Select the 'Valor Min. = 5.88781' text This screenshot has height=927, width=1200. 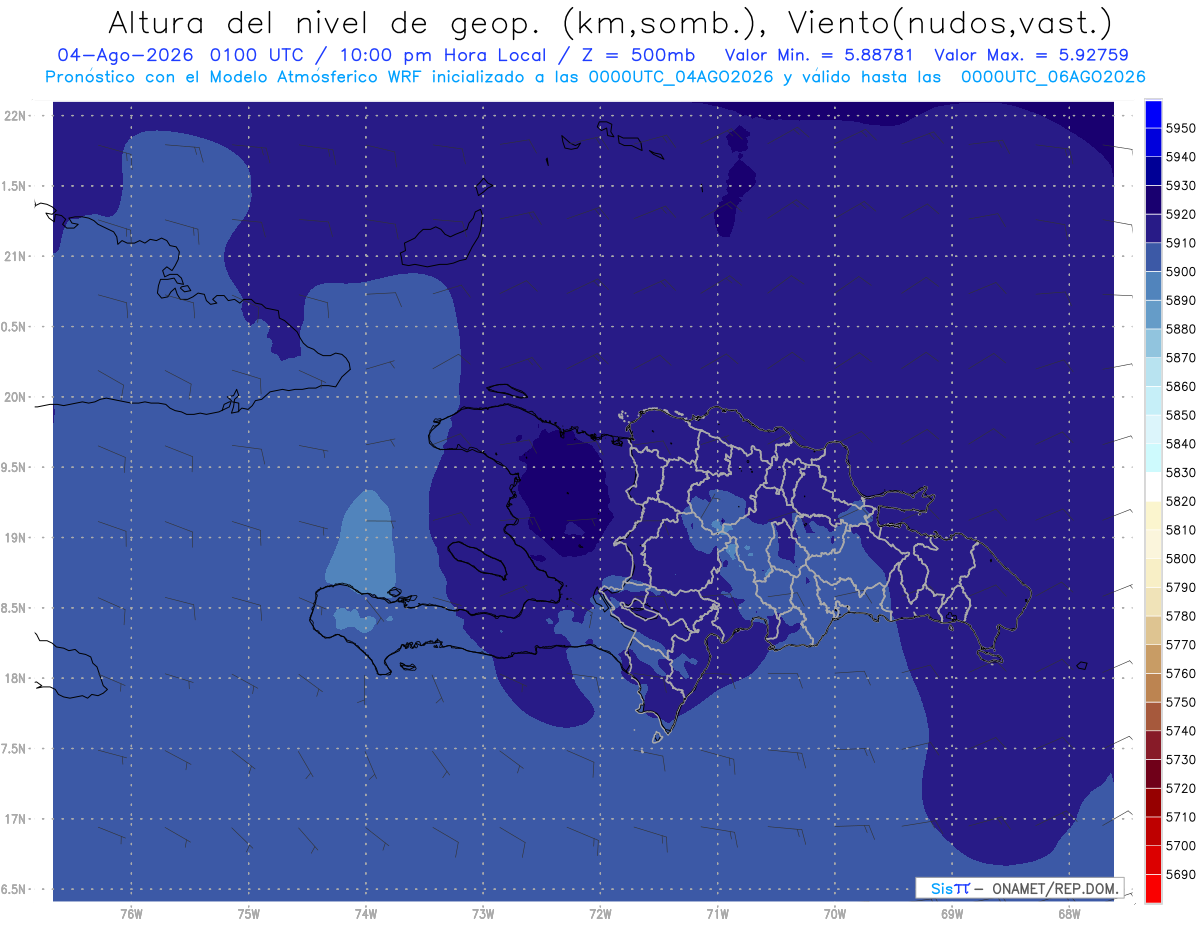click(821, 55)
